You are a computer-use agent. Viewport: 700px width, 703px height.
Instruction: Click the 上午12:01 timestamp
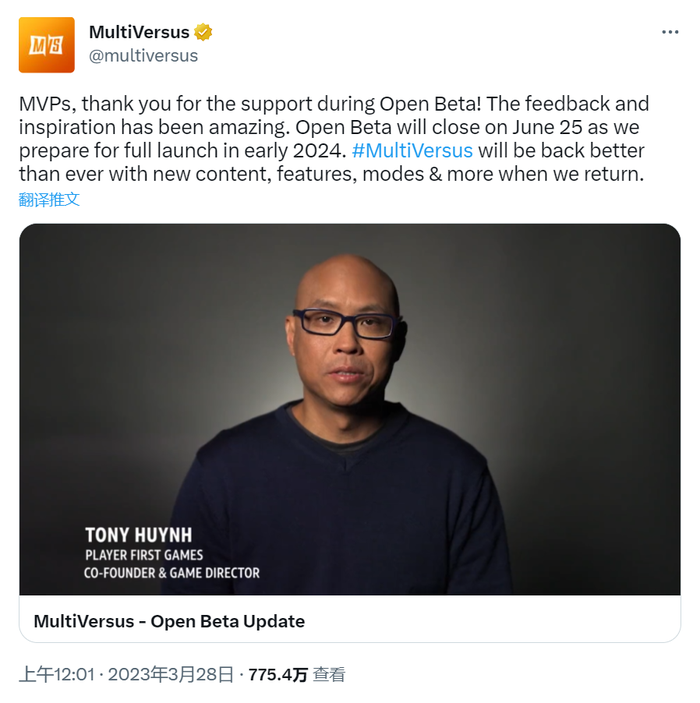pyautogui.click(x=57, y=674)
